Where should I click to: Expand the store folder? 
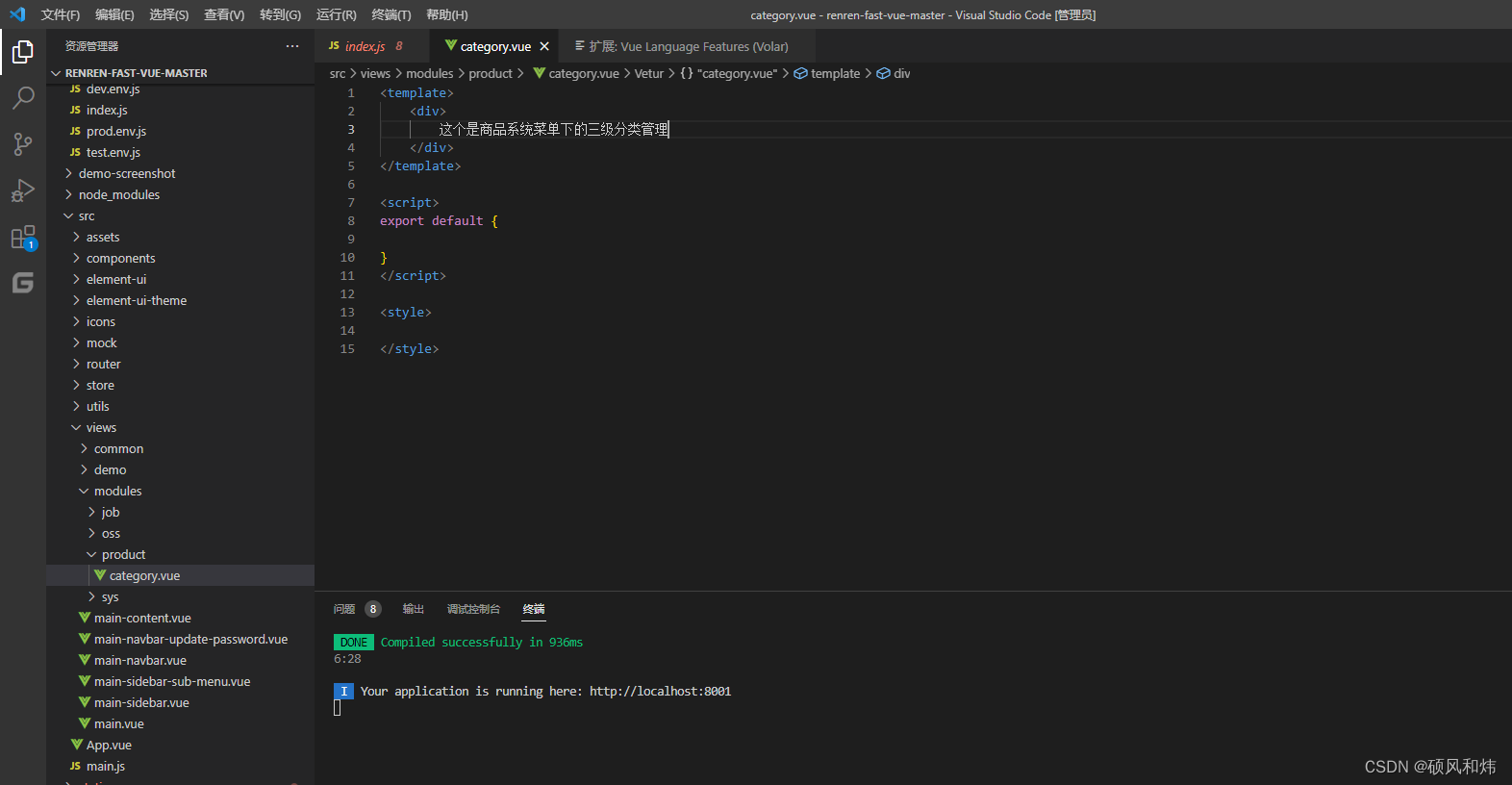[181, 385]
